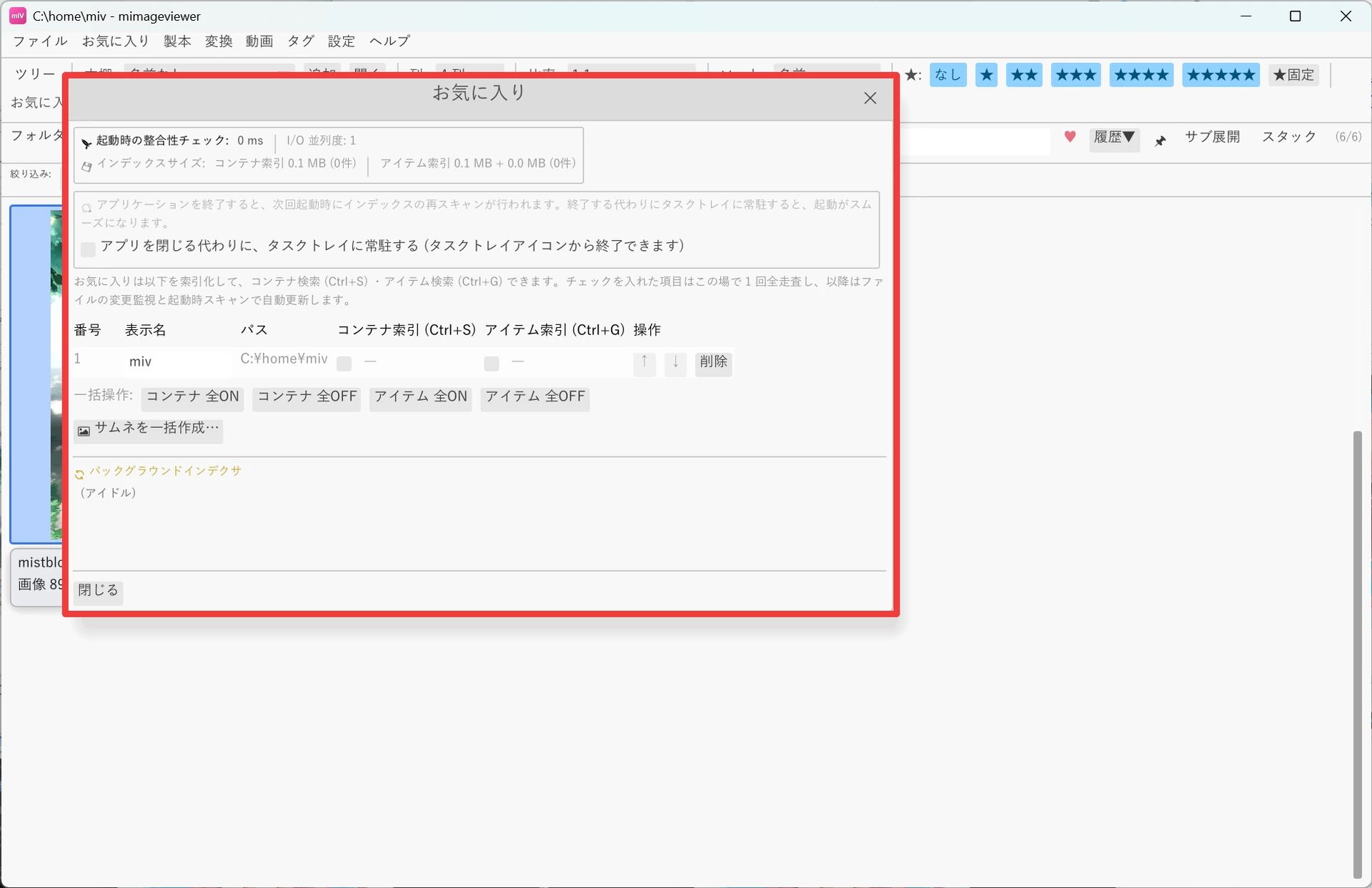1372x888 pixels.
Task: Open the ファイル menu
Action: pyautogui.click(x=40, y=41)
